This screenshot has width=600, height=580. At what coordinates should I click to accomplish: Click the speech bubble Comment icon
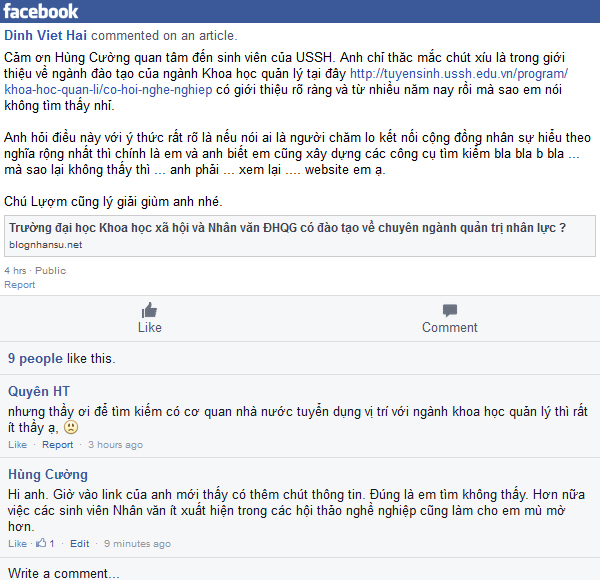coord(450,310)
